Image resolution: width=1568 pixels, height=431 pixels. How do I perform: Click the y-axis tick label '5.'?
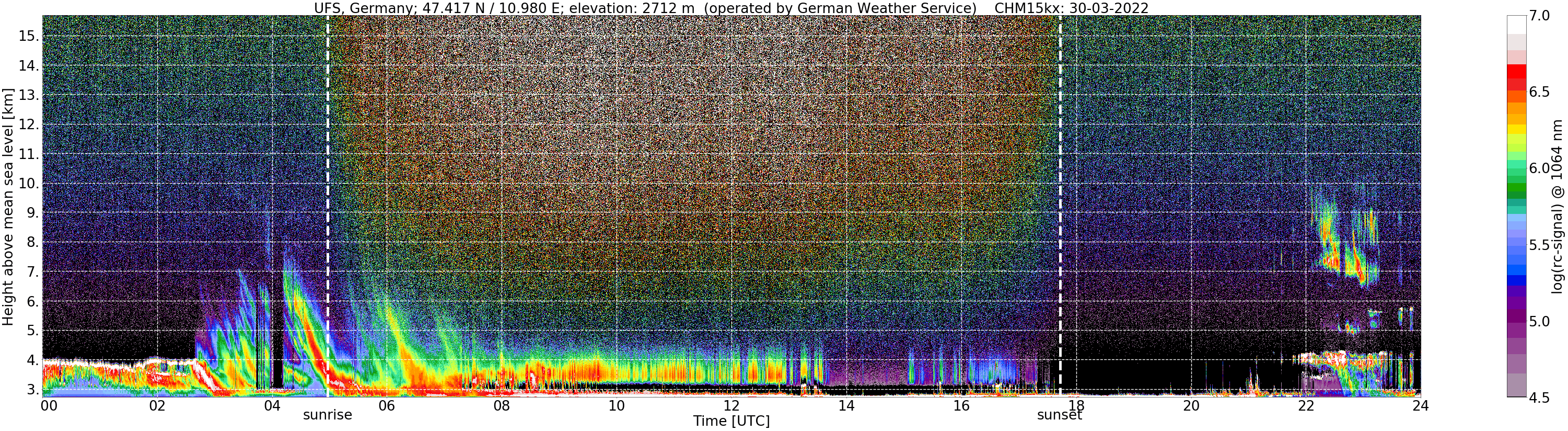pyautogui.click(x=32, y=331)
